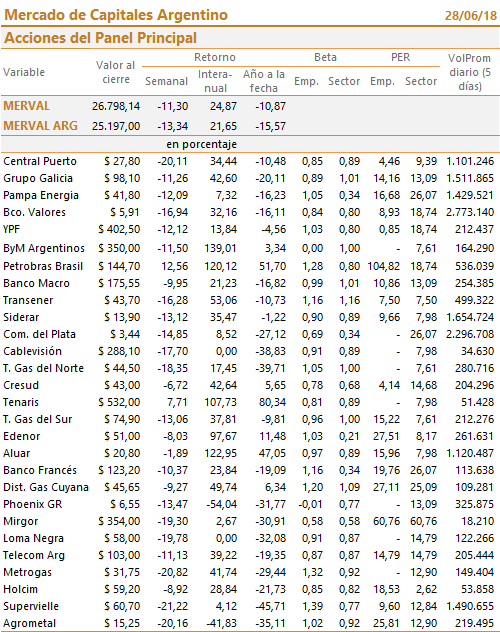500x632 pixels.
Task: Select the Agrometal row label
Action: (x=29, y=624)
